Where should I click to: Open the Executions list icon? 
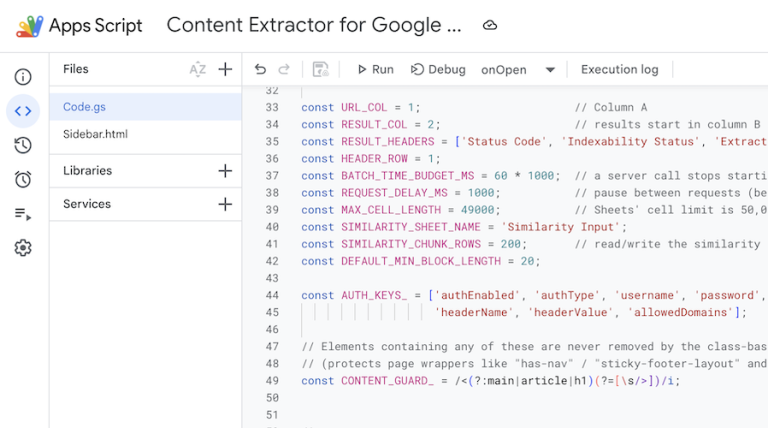pyautogui.click(x=23, y=214)
